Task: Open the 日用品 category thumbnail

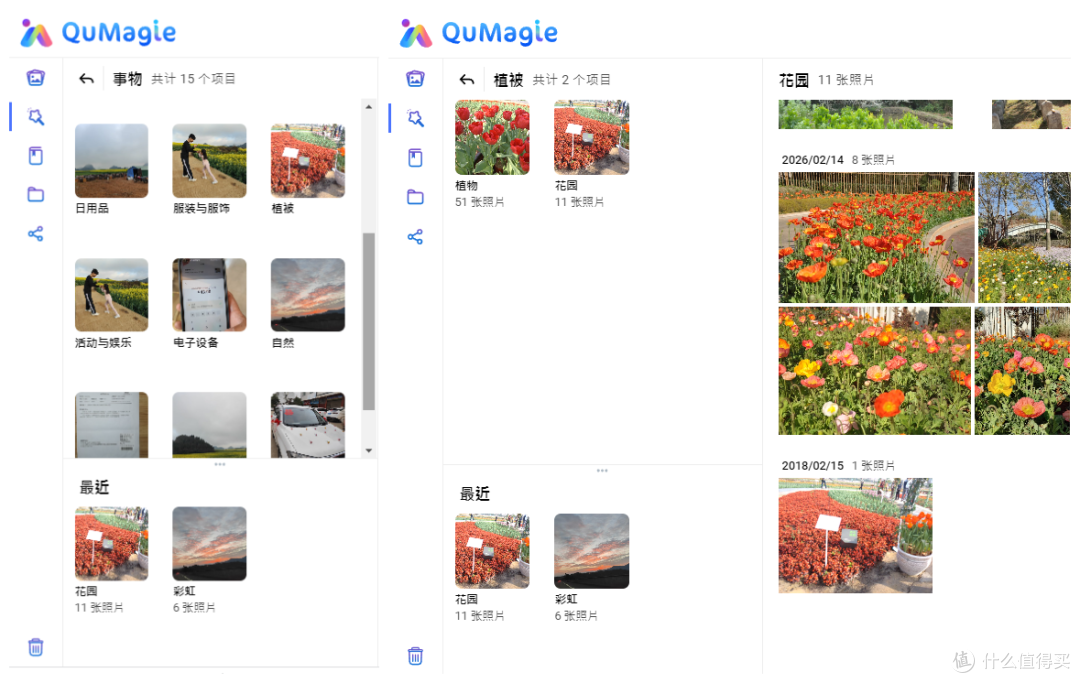Action: 111,160
